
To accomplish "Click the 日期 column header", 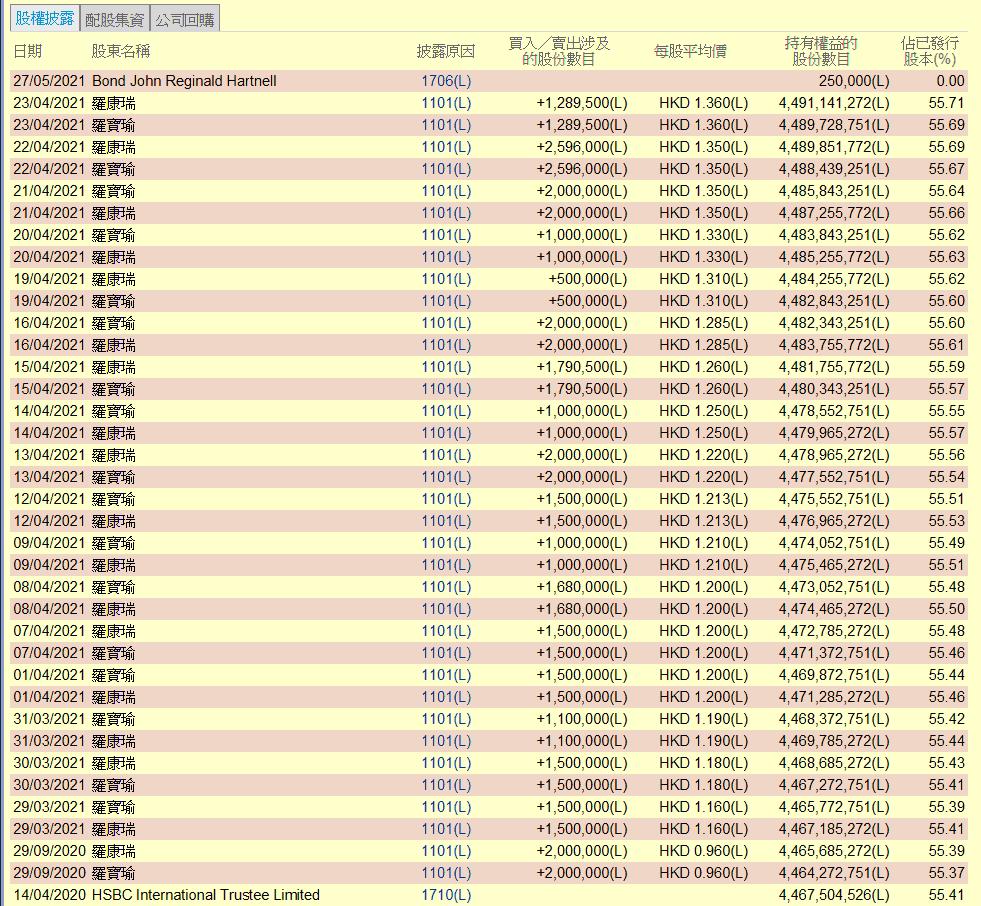I will point(28,51).
